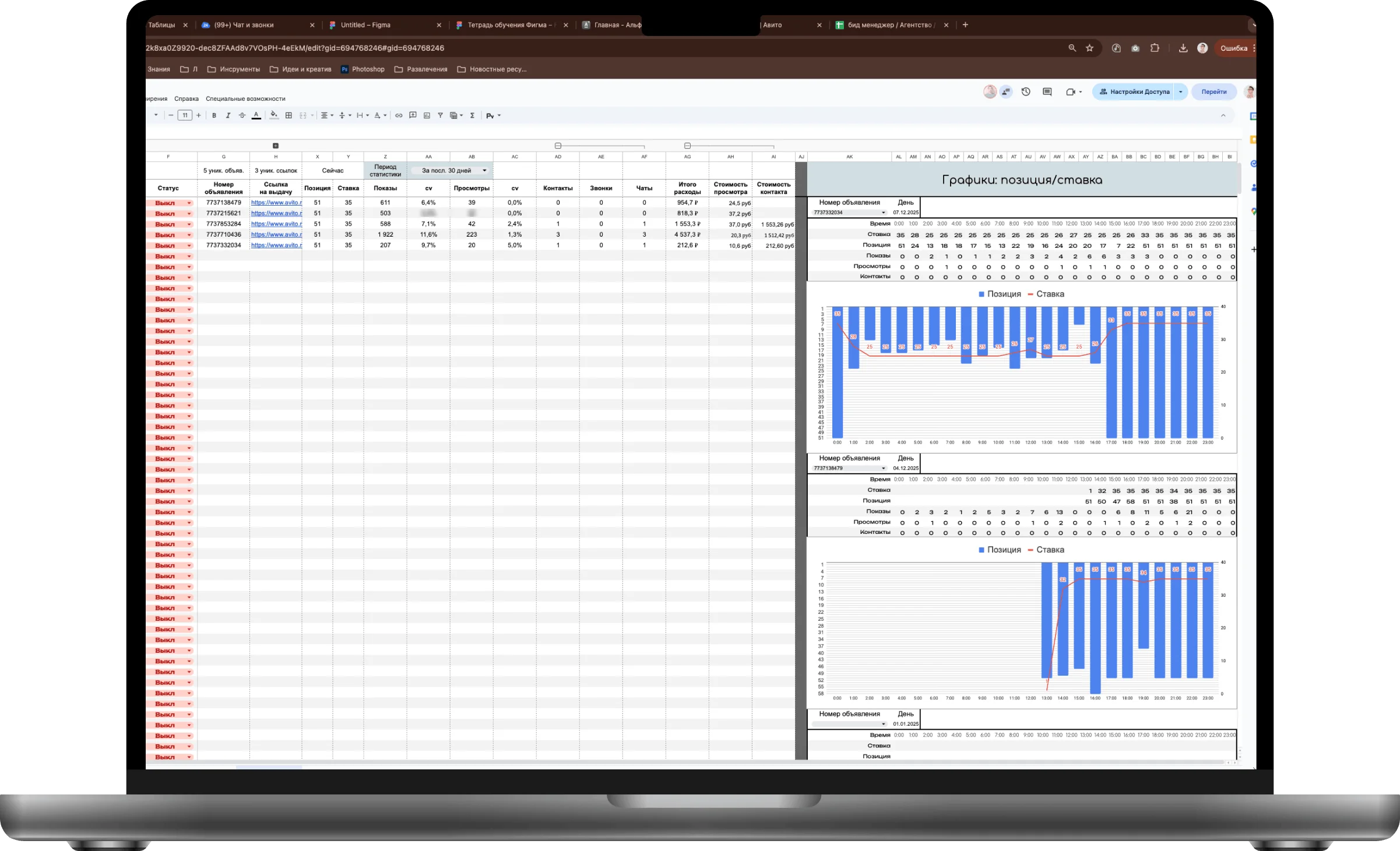Viewport: 1400px width, 851px height.
Task: Click the insert chart icon
Action: pos(427,115)
